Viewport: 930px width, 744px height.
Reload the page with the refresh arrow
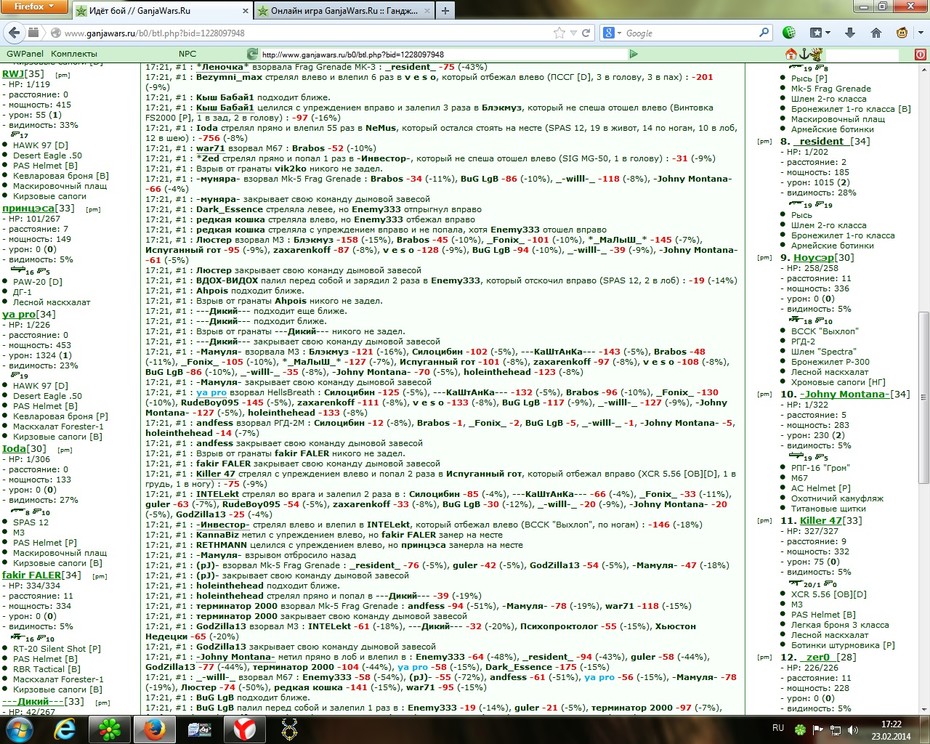[586, 33]
